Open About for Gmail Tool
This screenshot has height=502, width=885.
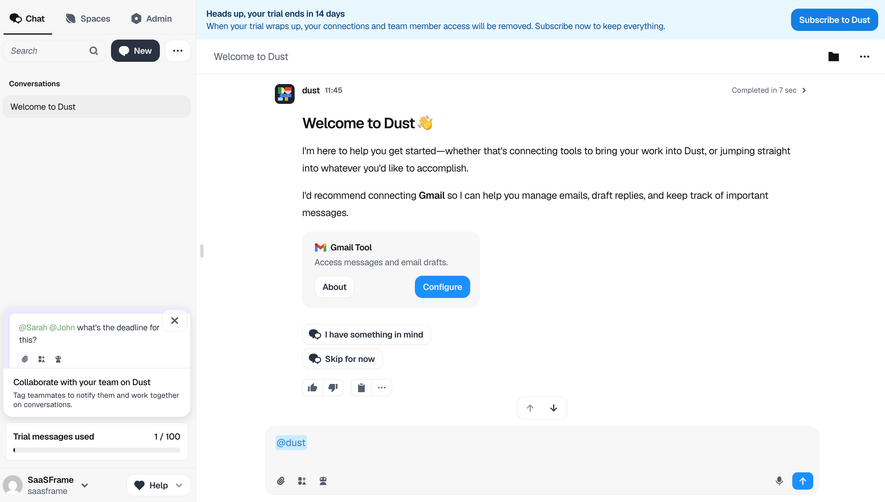click(334, 287)
